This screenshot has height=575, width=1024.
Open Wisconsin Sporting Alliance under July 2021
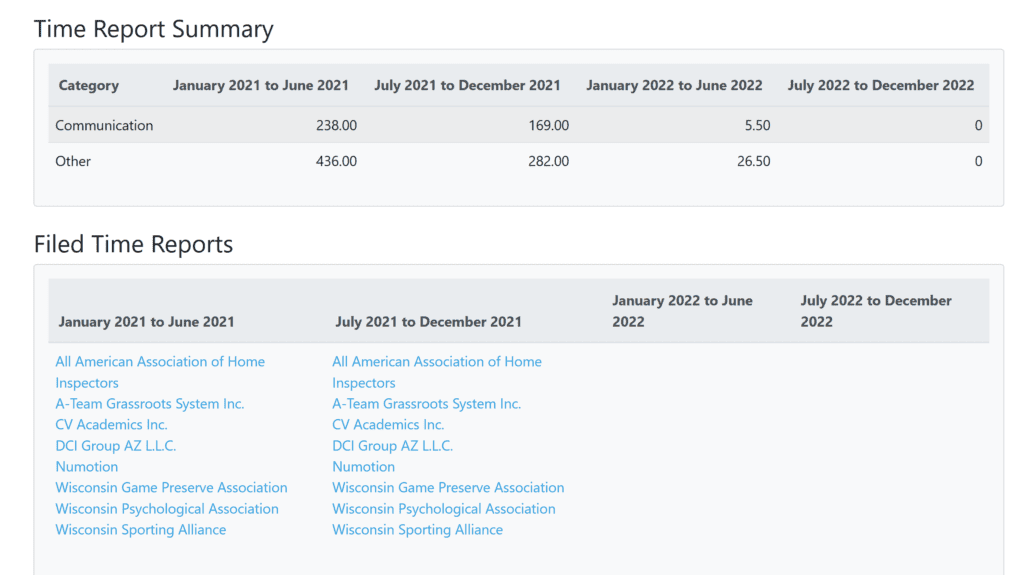click(417, 529)
